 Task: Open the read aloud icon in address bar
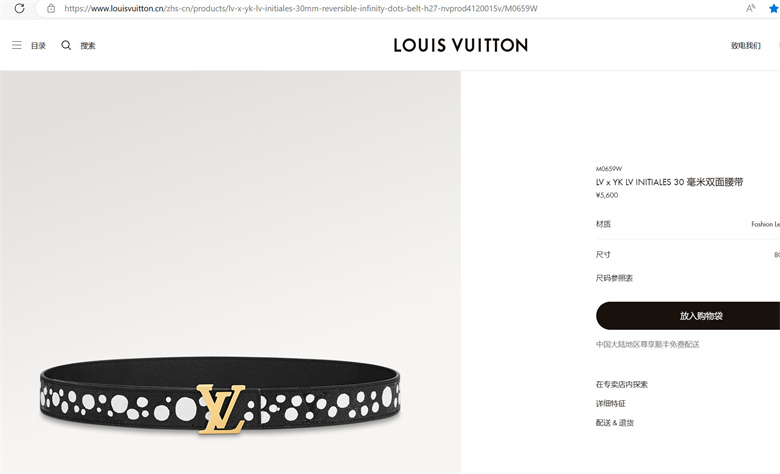coord(750,8)
